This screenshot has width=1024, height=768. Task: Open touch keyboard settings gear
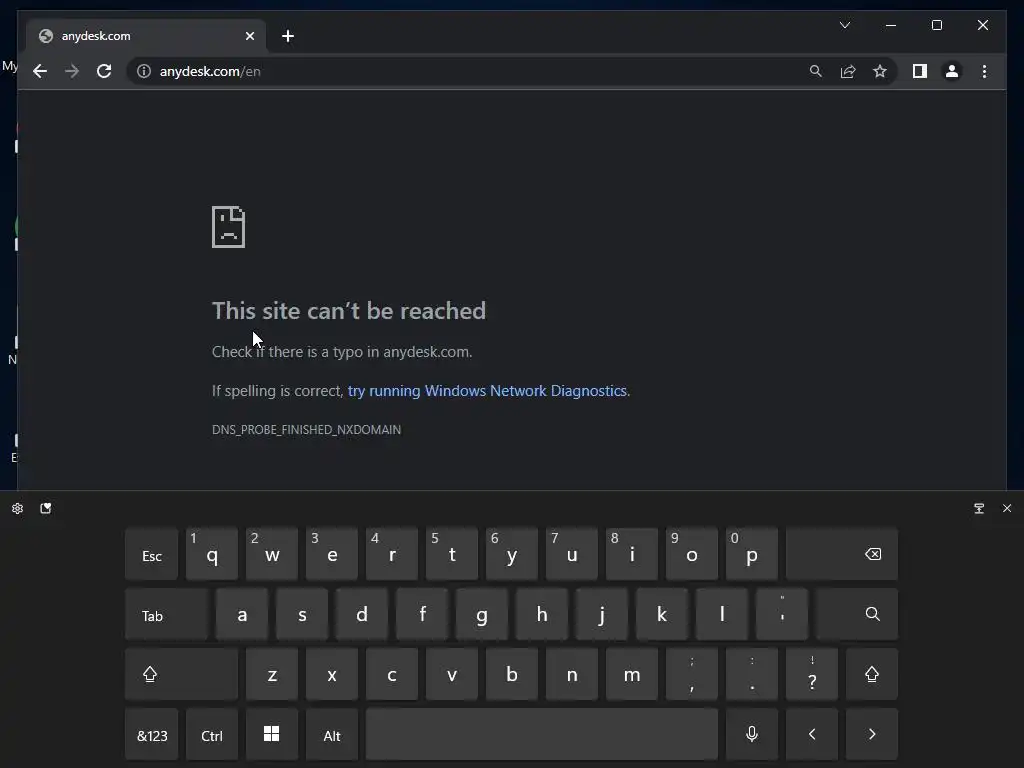18,508
